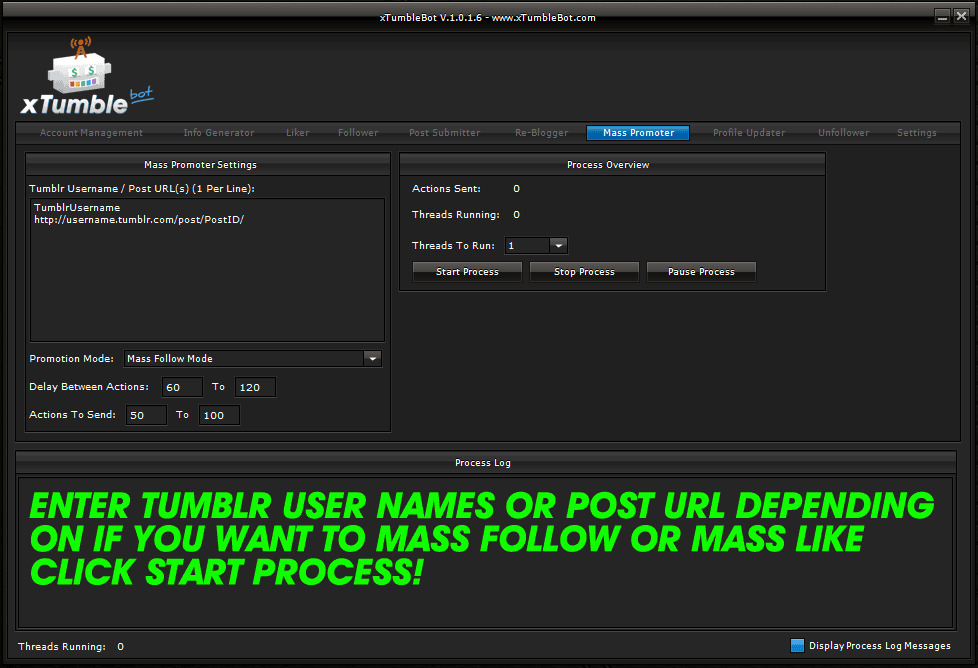
Task: Open the Threads To Run dropdown
Action: pyautogui.click(x=536, y=246)
